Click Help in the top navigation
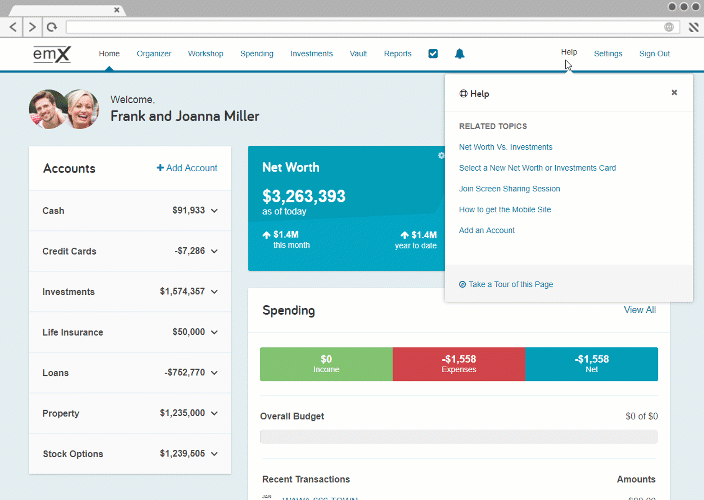Viewport: 704px width, 500px height. [569, 52]
